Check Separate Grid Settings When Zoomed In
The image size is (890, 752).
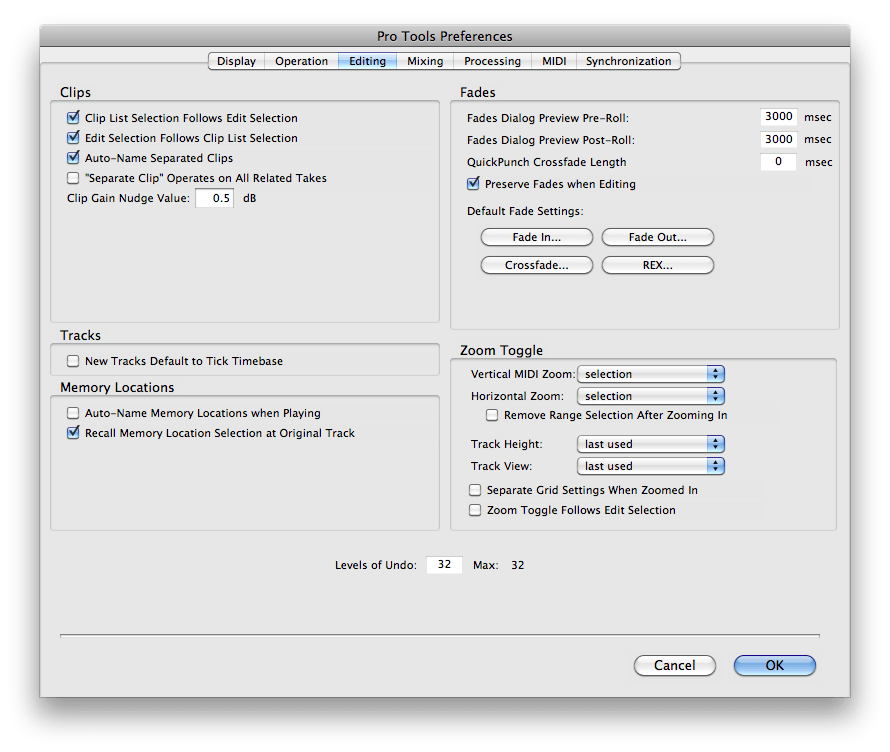point(475,490)
